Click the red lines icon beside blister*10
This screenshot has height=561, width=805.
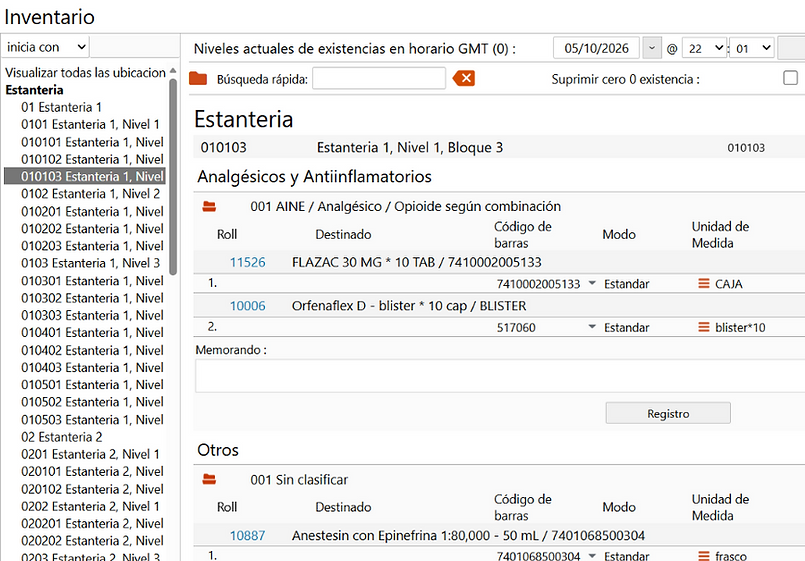pyautogui.click(x=704, y=327)
